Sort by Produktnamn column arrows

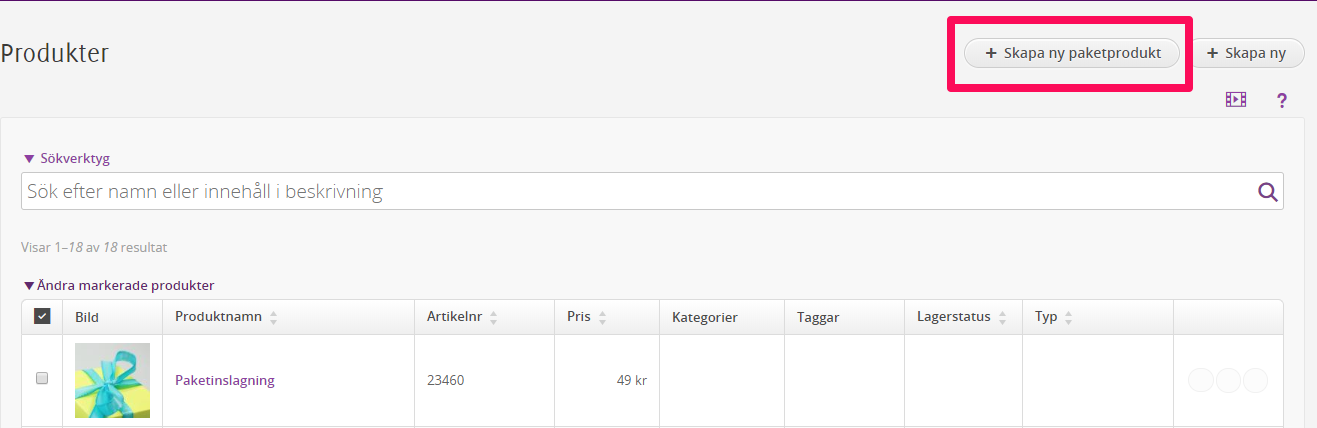tap(274, 317)
